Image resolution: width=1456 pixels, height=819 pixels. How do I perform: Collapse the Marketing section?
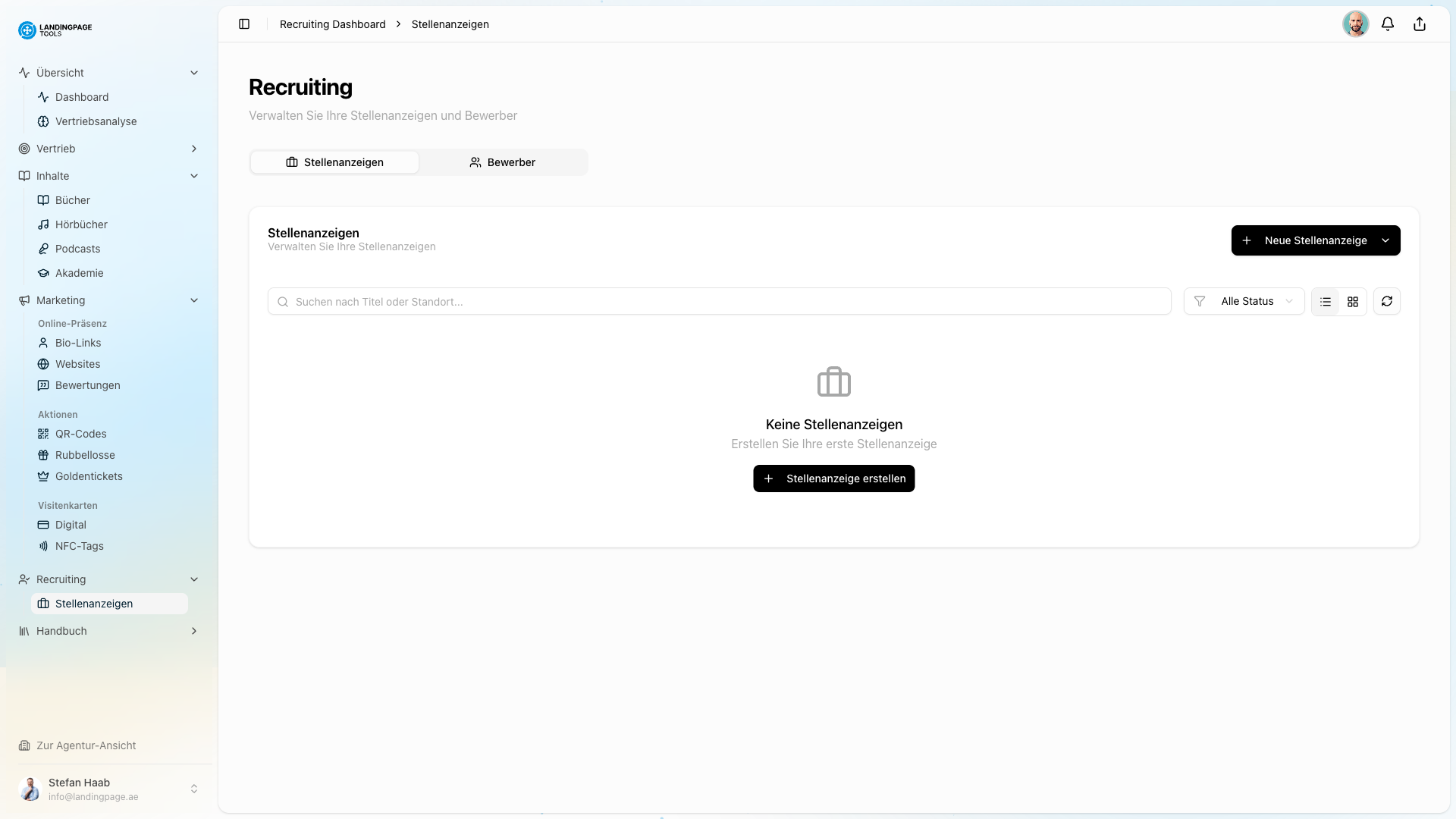pos(194,300)
